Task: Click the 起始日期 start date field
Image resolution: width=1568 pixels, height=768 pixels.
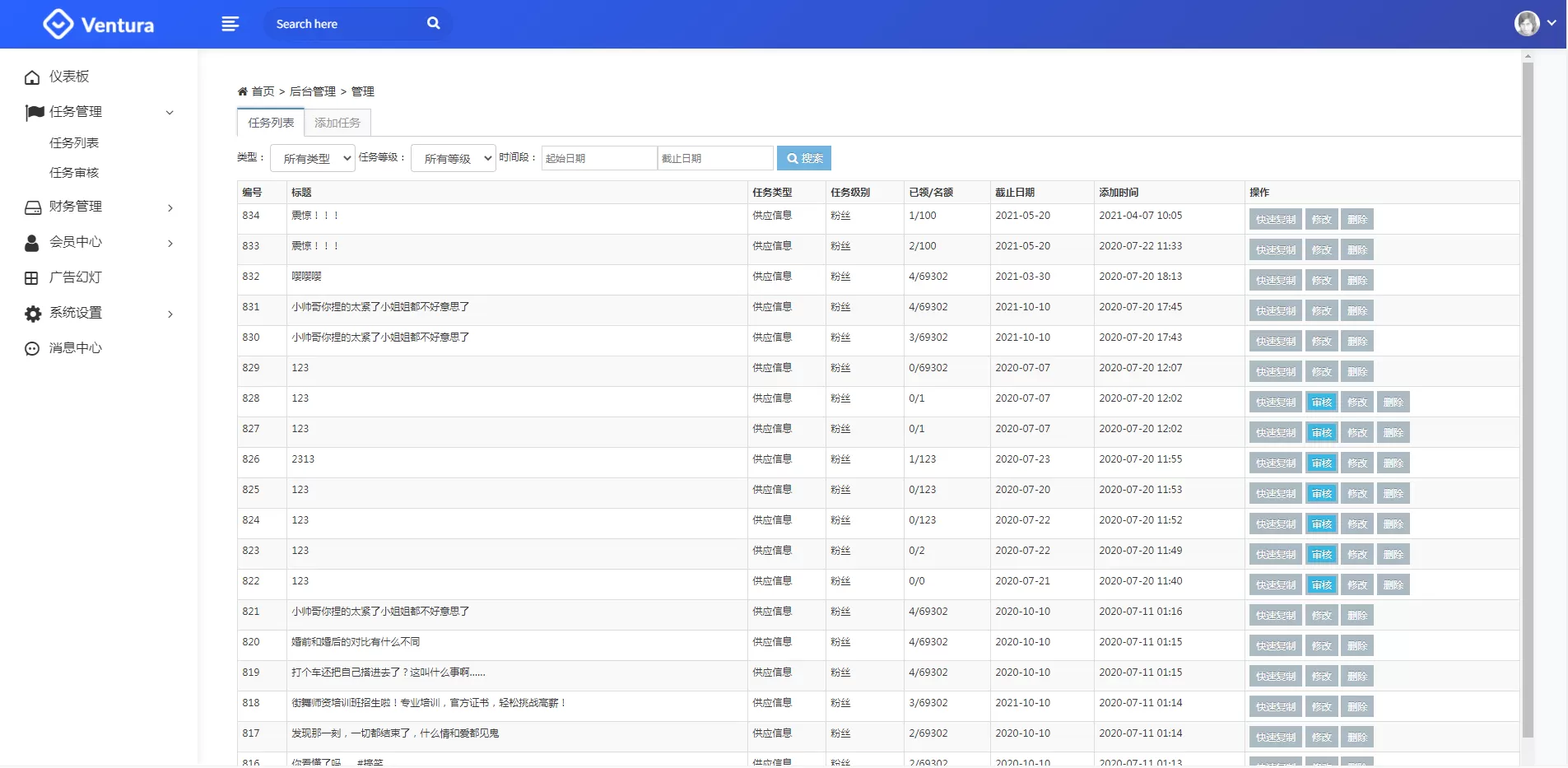Action: (599, 158)
